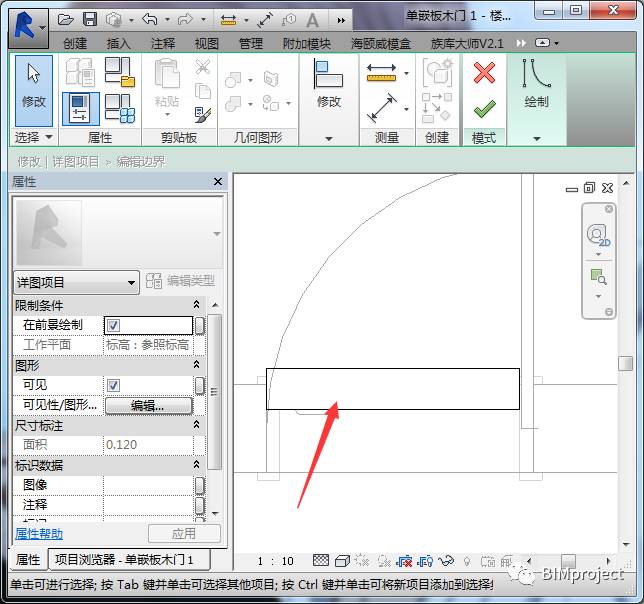This screenshot has height=604, width=644.
Task: Click the 2D steering wheel navigation icon
Action: (x=598, y=236)
